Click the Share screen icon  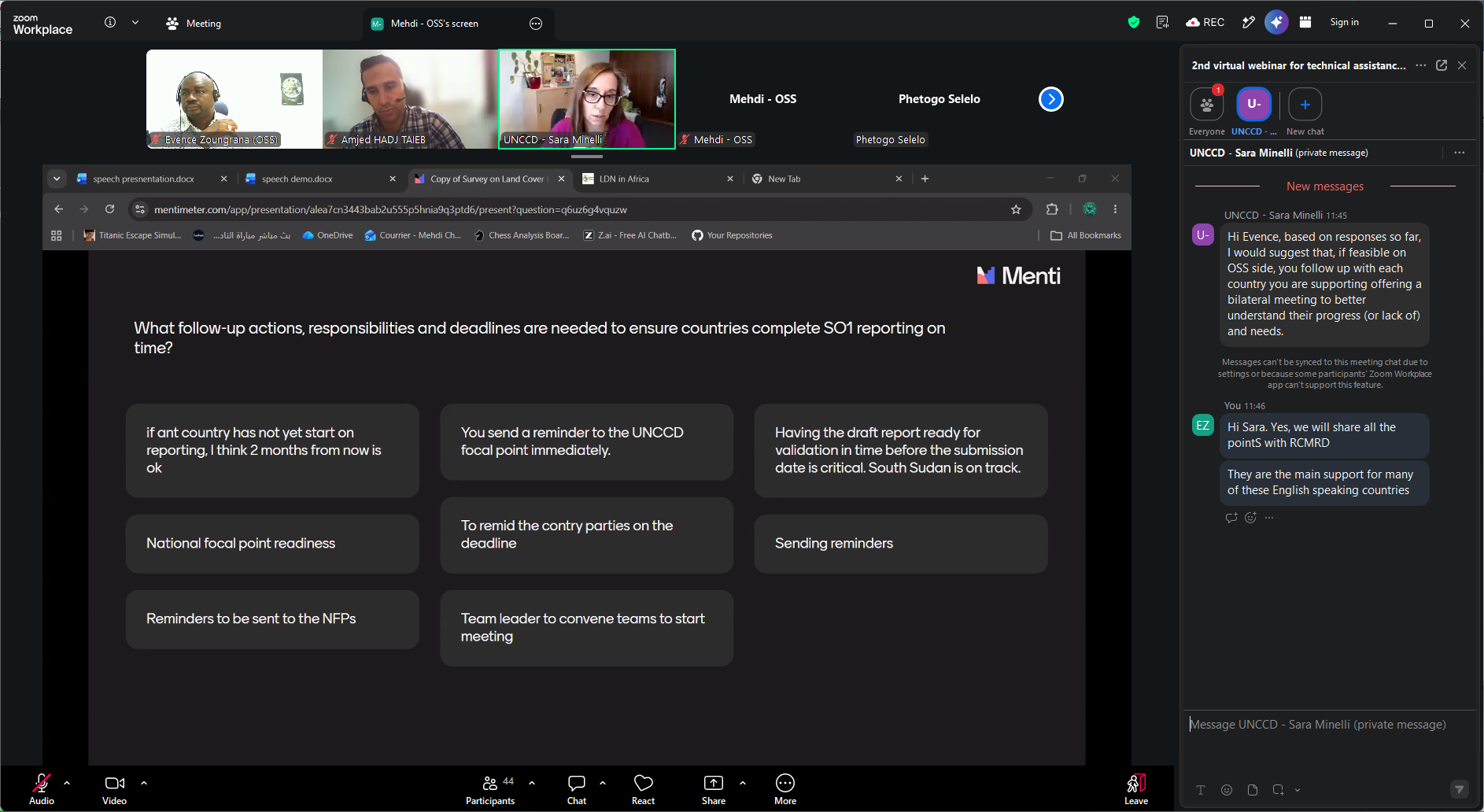pyautogui.click(x=714, y=789)
